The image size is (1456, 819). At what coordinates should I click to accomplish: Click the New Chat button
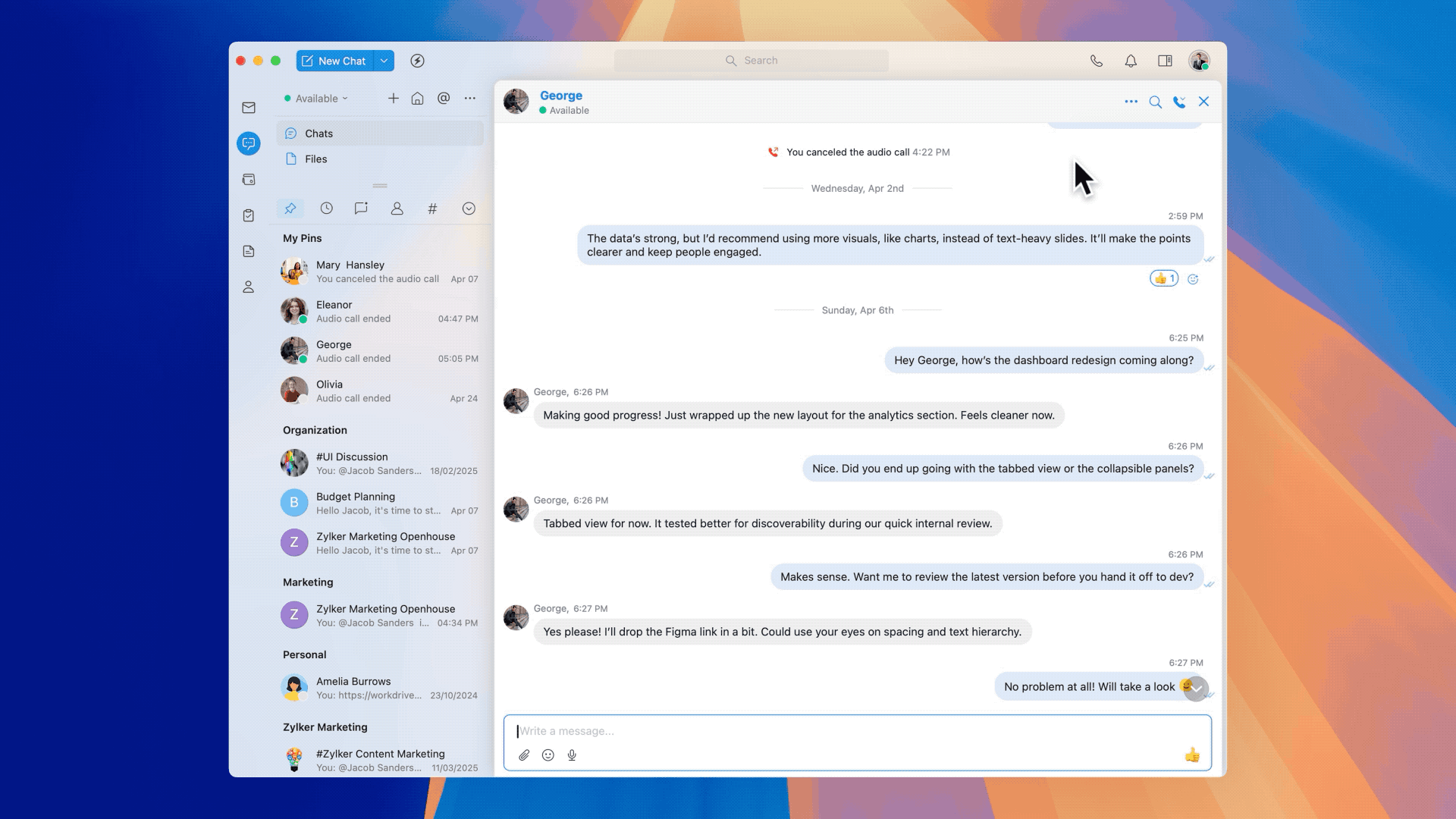coord(334,61)
